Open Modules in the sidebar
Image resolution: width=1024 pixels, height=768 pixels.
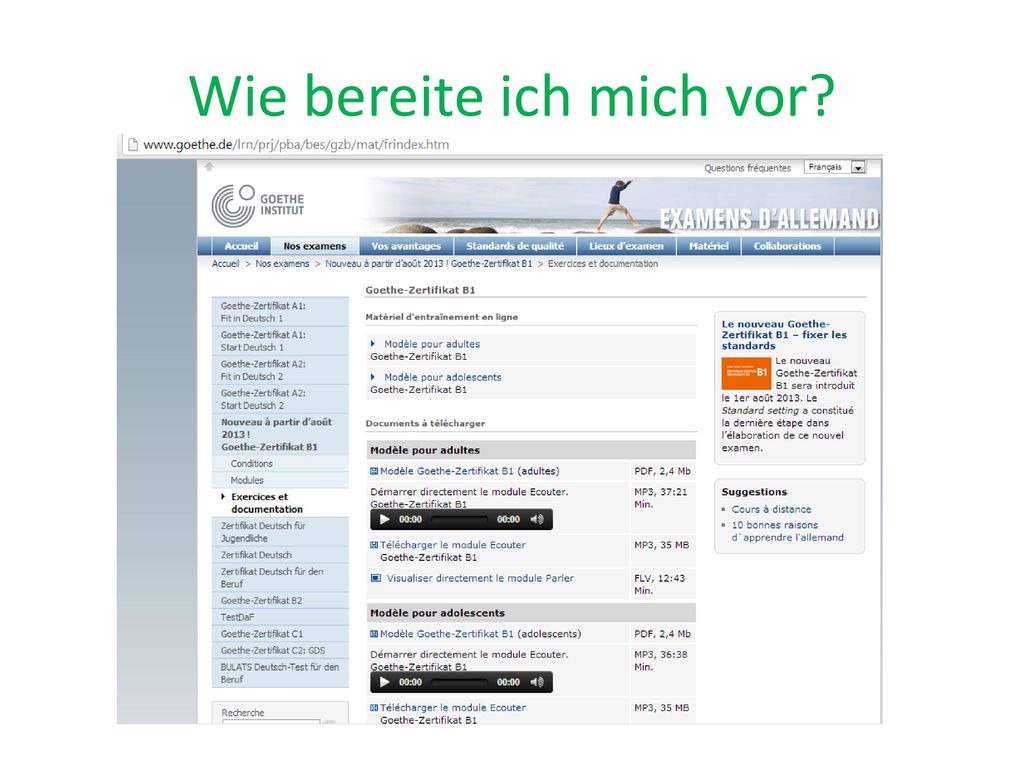click(280, 480)
